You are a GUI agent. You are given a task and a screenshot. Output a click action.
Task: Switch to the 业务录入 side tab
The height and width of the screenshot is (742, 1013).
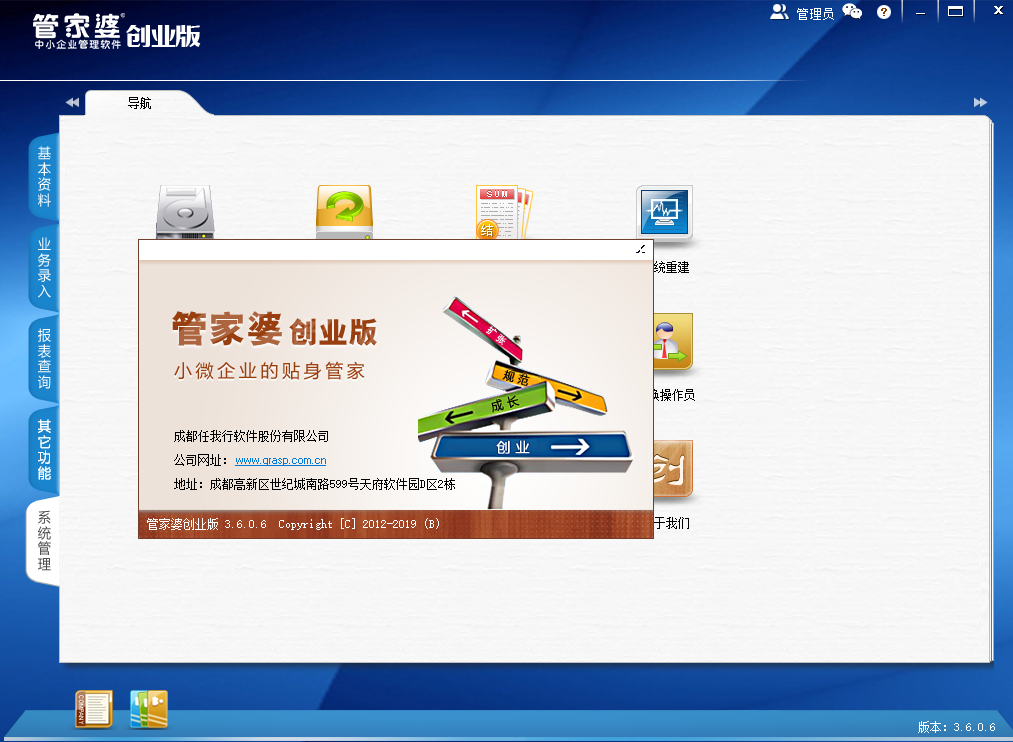point(44,268)
